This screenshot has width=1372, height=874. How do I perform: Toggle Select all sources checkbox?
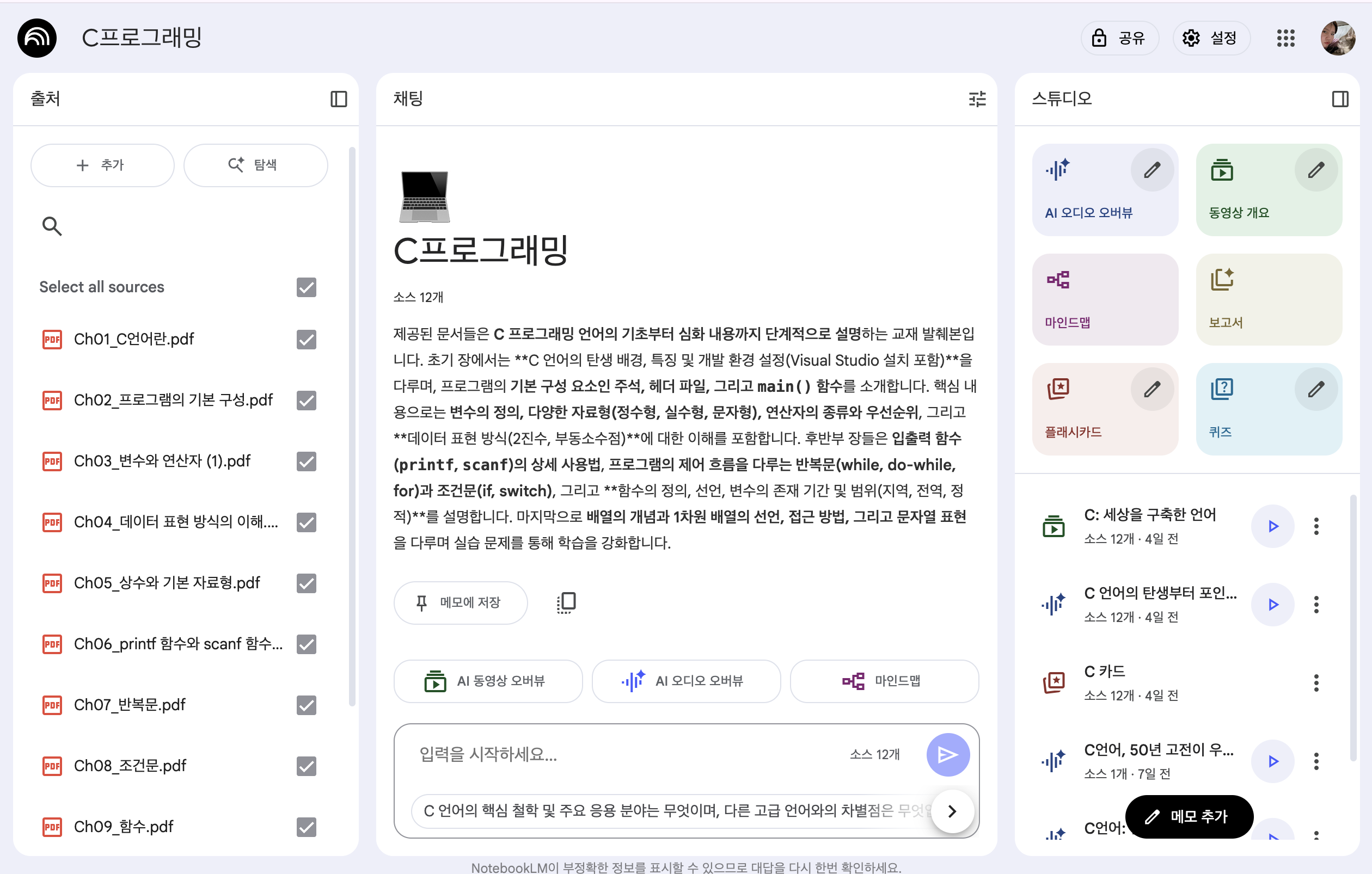coord(306,287)
